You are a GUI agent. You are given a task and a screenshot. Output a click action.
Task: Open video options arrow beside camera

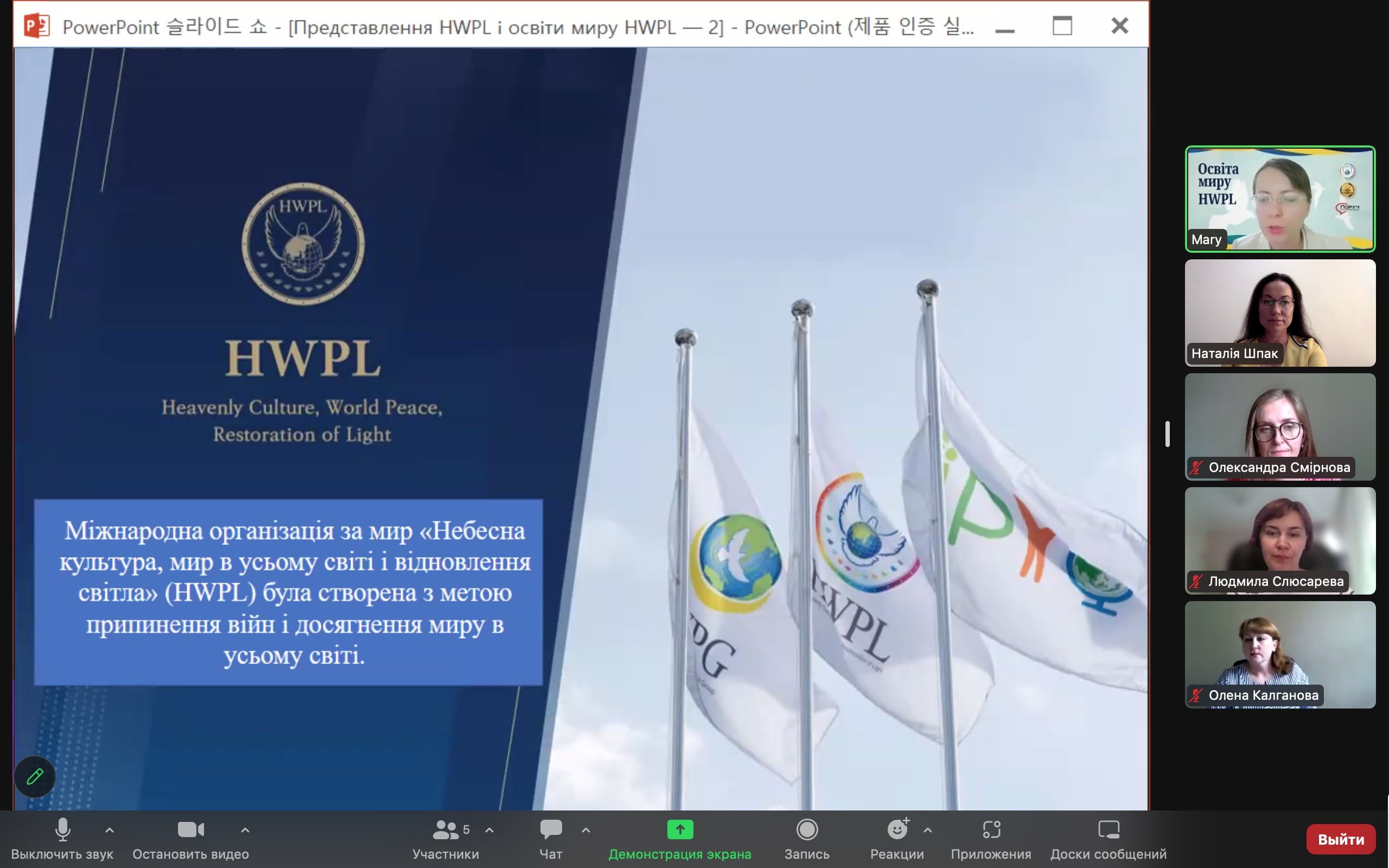coord(245,829)
